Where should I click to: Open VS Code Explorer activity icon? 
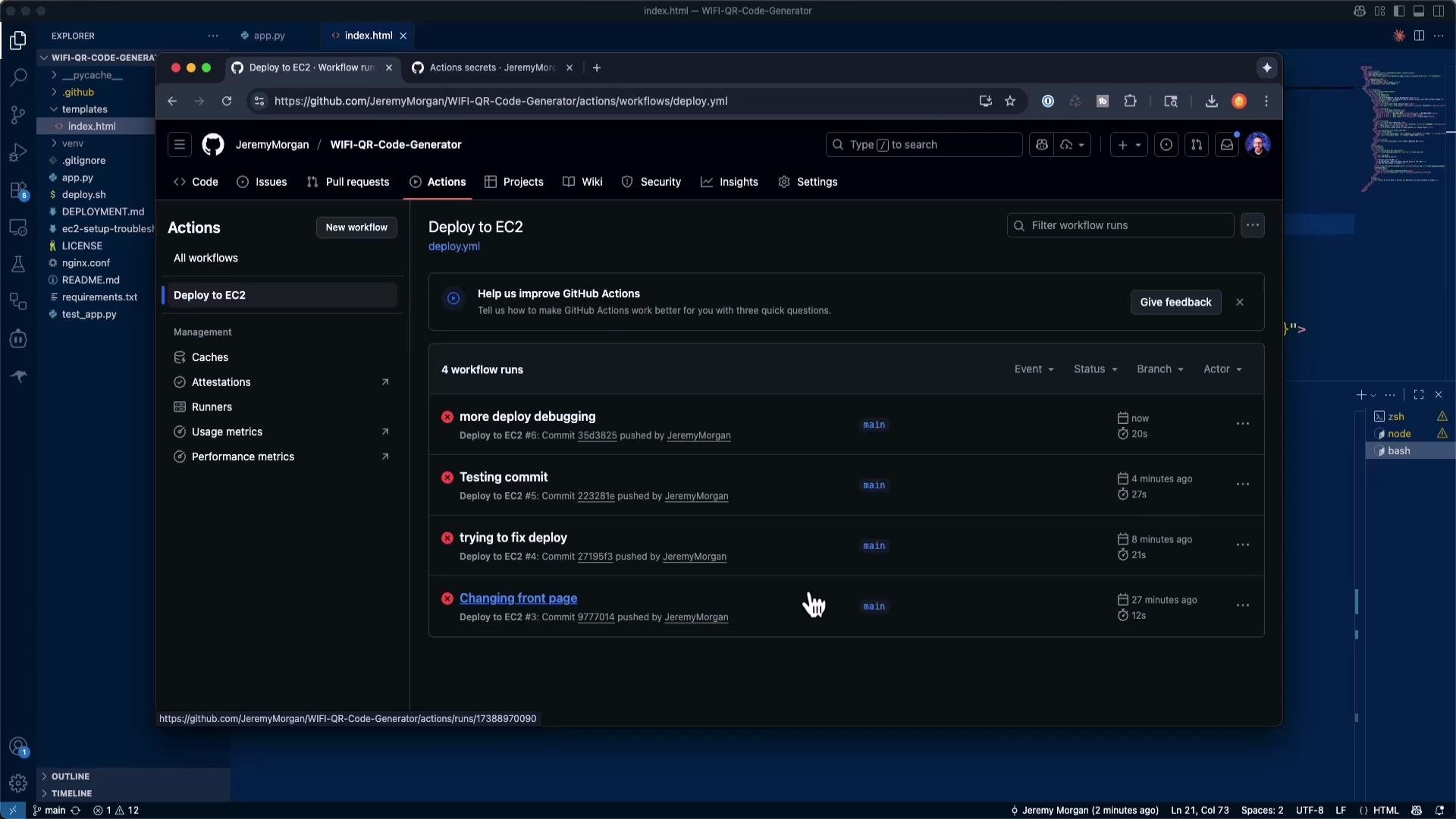click(x=18, y=39)
